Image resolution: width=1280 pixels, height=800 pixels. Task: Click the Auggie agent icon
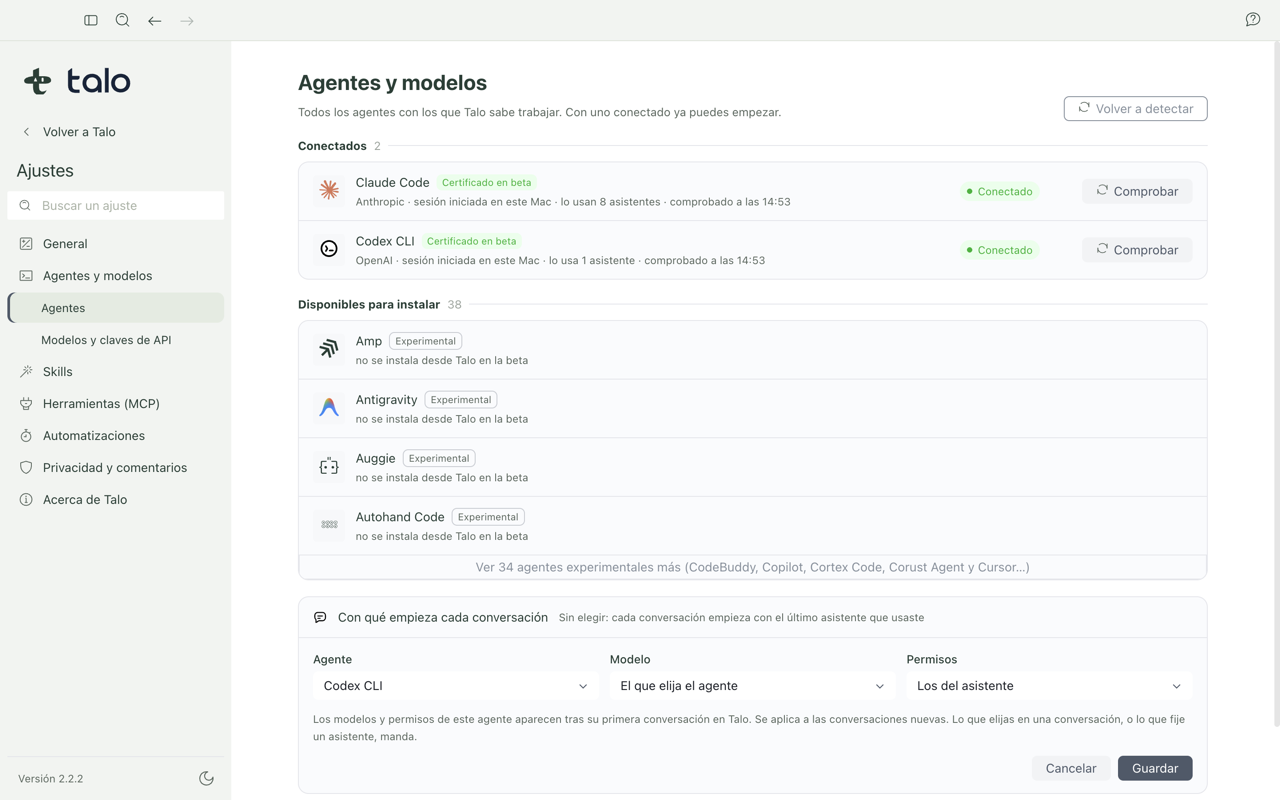329,466
